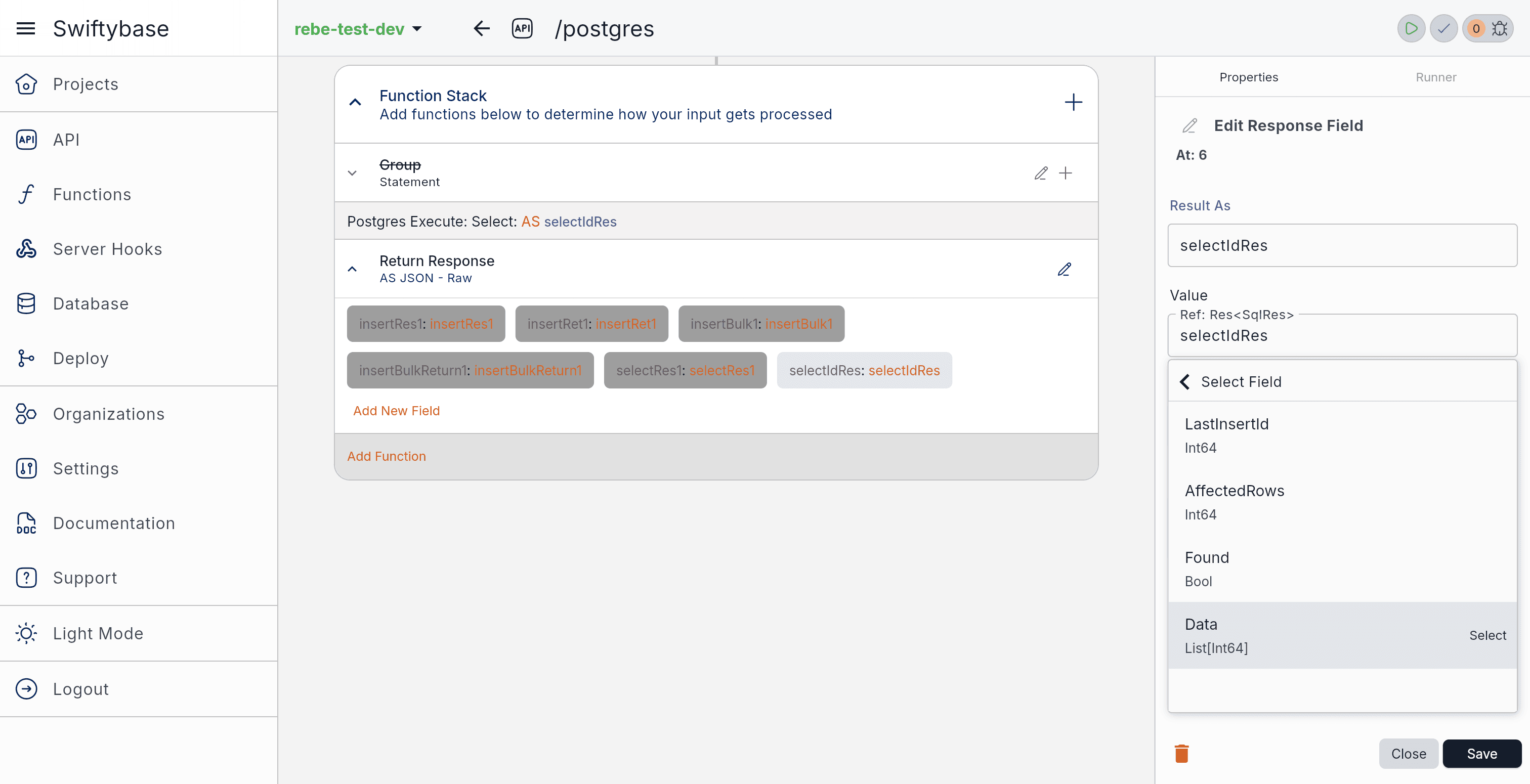Click plus icon in Group row
This screenshot has height=784, width=1530.
1066,173
